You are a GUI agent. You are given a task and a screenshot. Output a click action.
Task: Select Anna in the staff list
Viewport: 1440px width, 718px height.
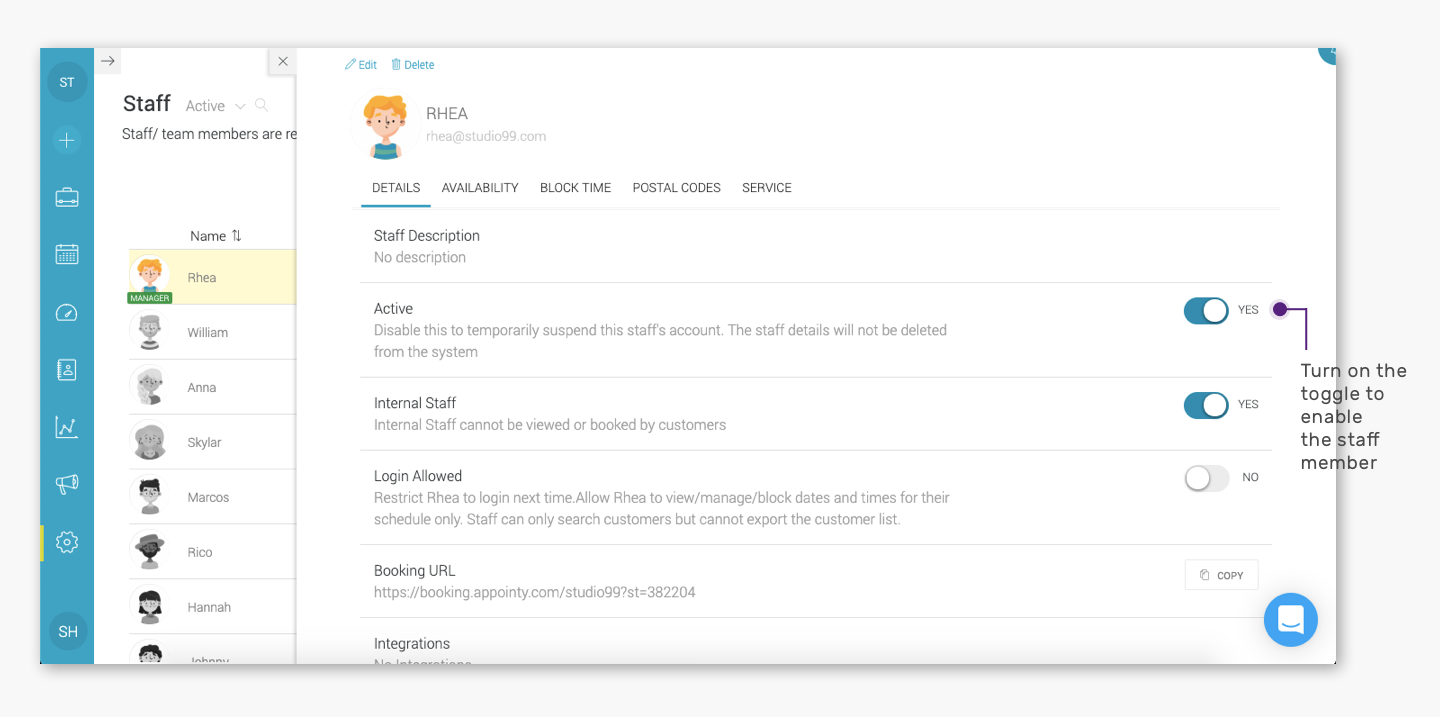tap(212, 387)
